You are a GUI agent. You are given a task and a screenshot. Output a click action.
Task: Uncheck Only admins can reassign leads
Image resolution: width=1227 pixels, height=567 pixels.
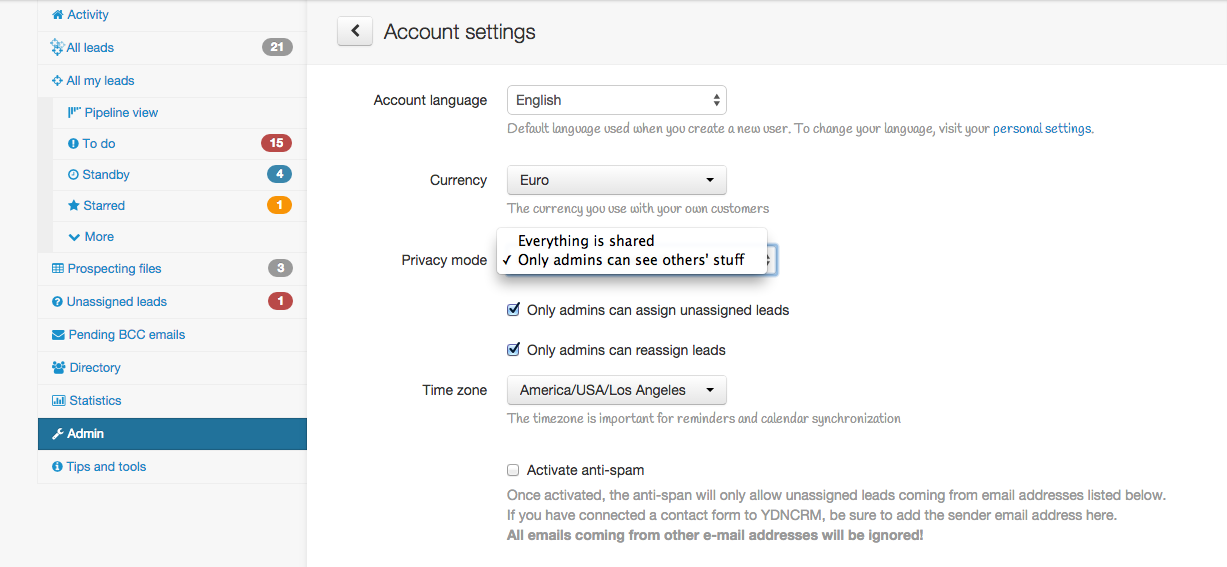(514, 350)
